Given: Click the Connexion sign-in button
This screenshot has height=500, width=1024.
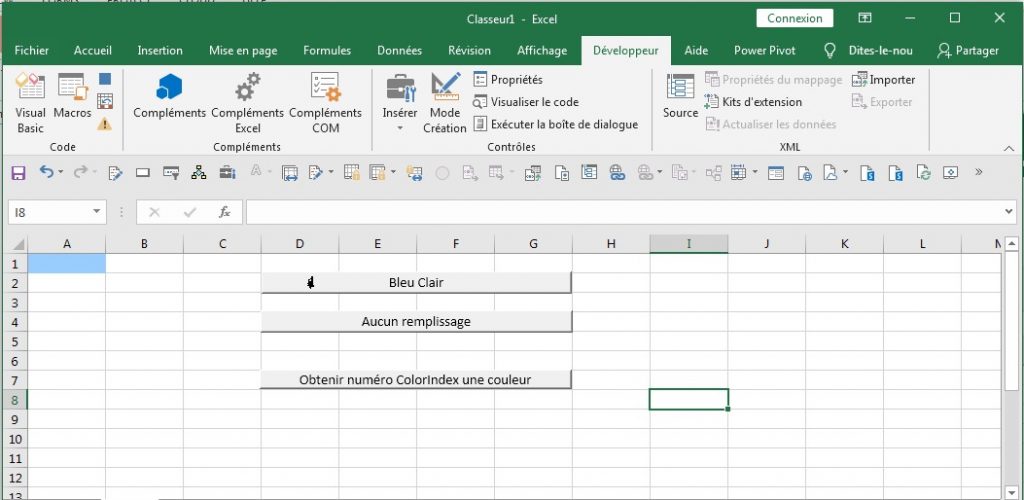Looking at the screenshot, I should pyautogui.click(x=795, y=18).
